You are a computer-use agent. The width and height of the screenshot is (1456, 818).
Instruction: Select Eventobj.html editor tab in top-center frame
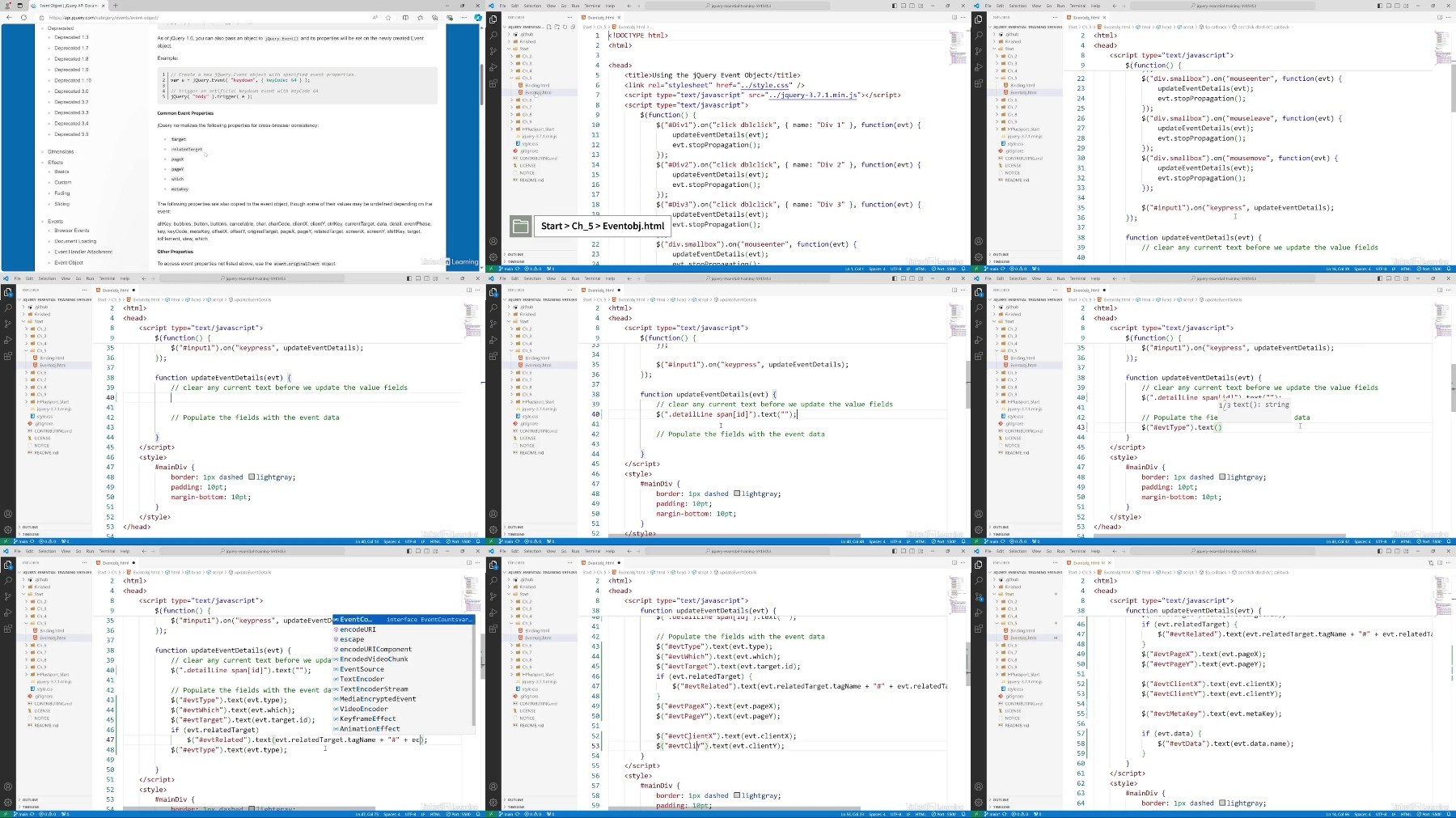pos(601,17)
